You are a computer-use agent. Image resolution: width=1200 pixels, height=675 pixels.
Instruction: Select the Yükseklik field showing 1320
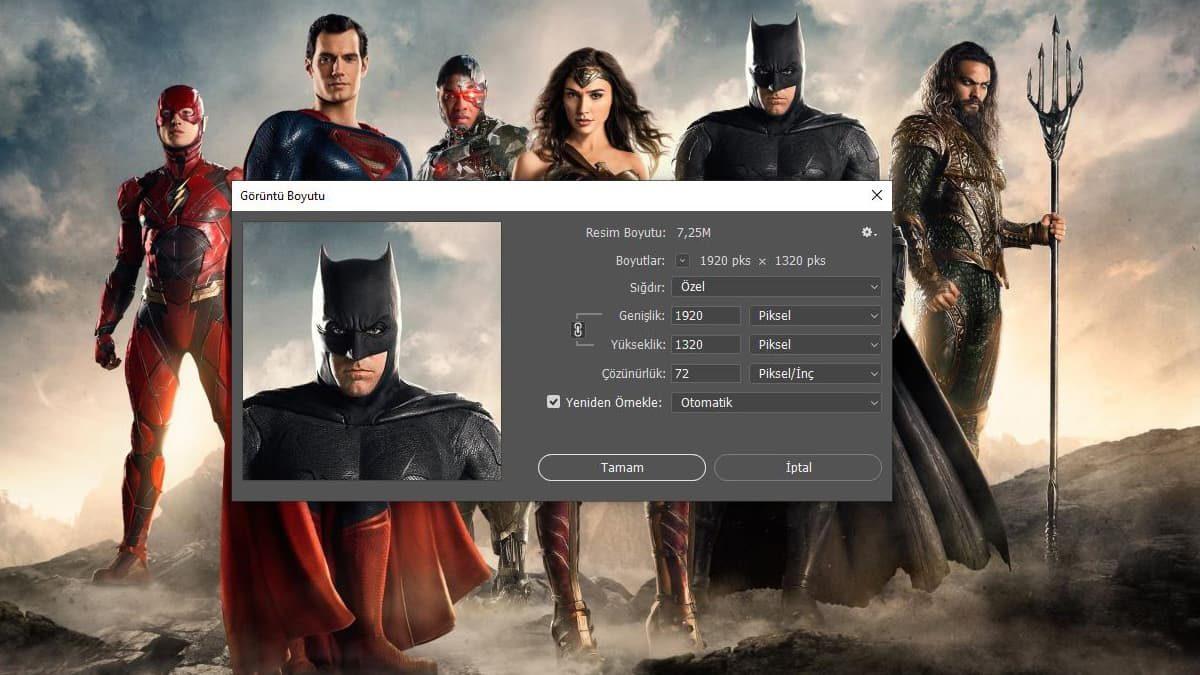(x=705, y=344)
